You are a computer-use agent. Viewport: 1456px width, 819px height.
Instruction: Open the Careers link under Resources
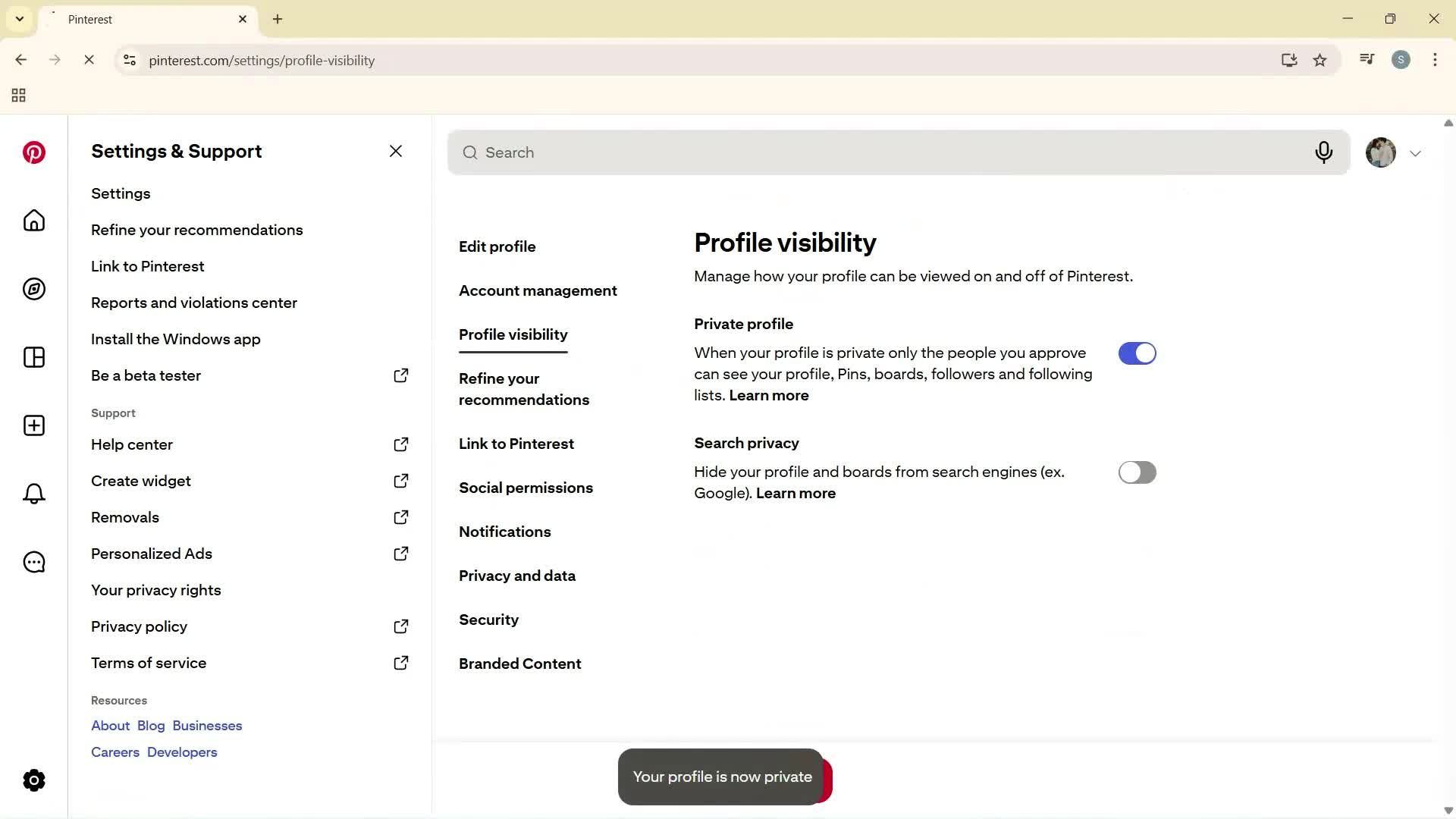click(115, 752)
